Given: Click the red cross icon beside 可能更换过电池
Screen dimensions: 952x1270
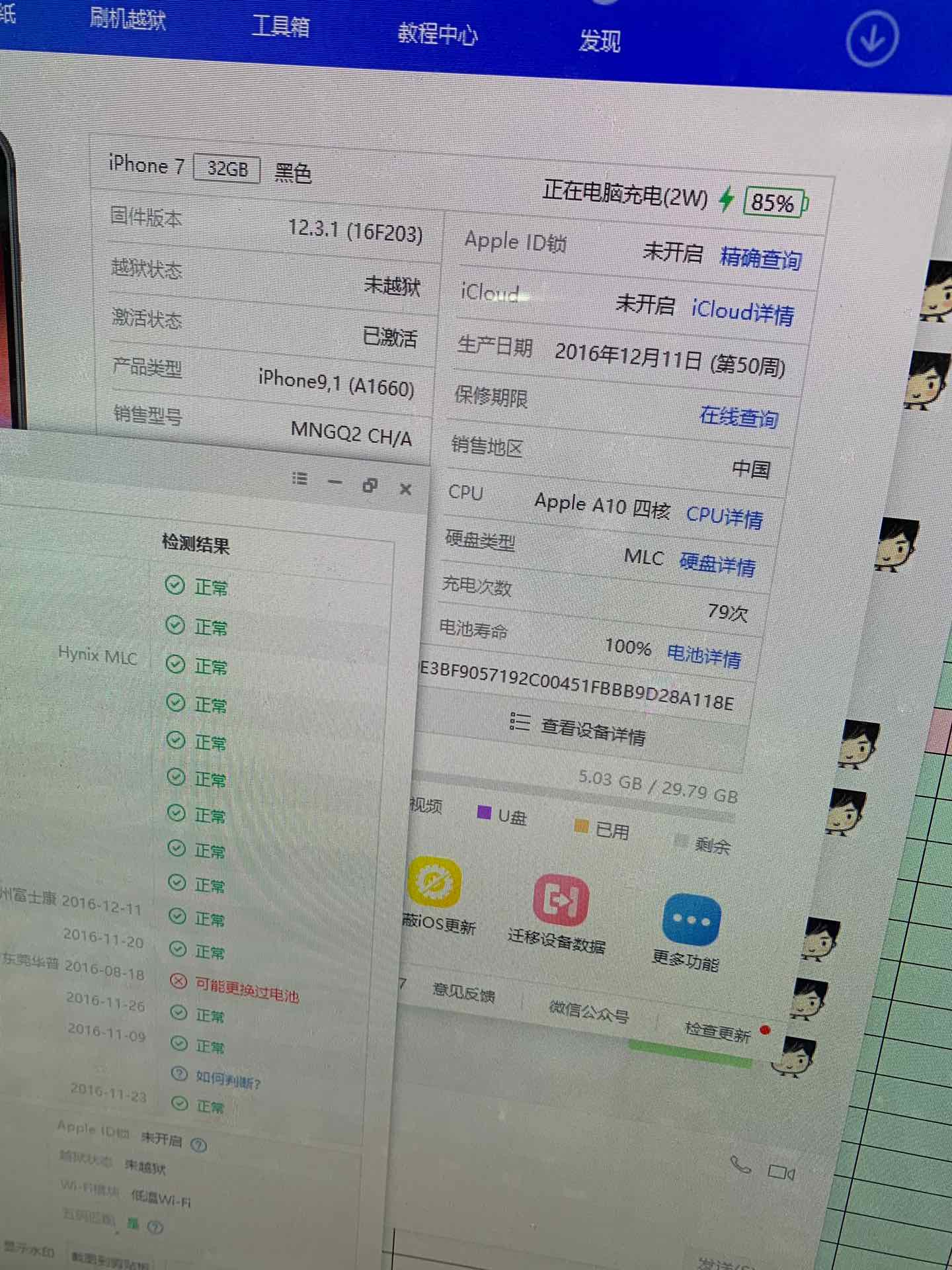Looking at the screenshot, I should click(178, 980).
